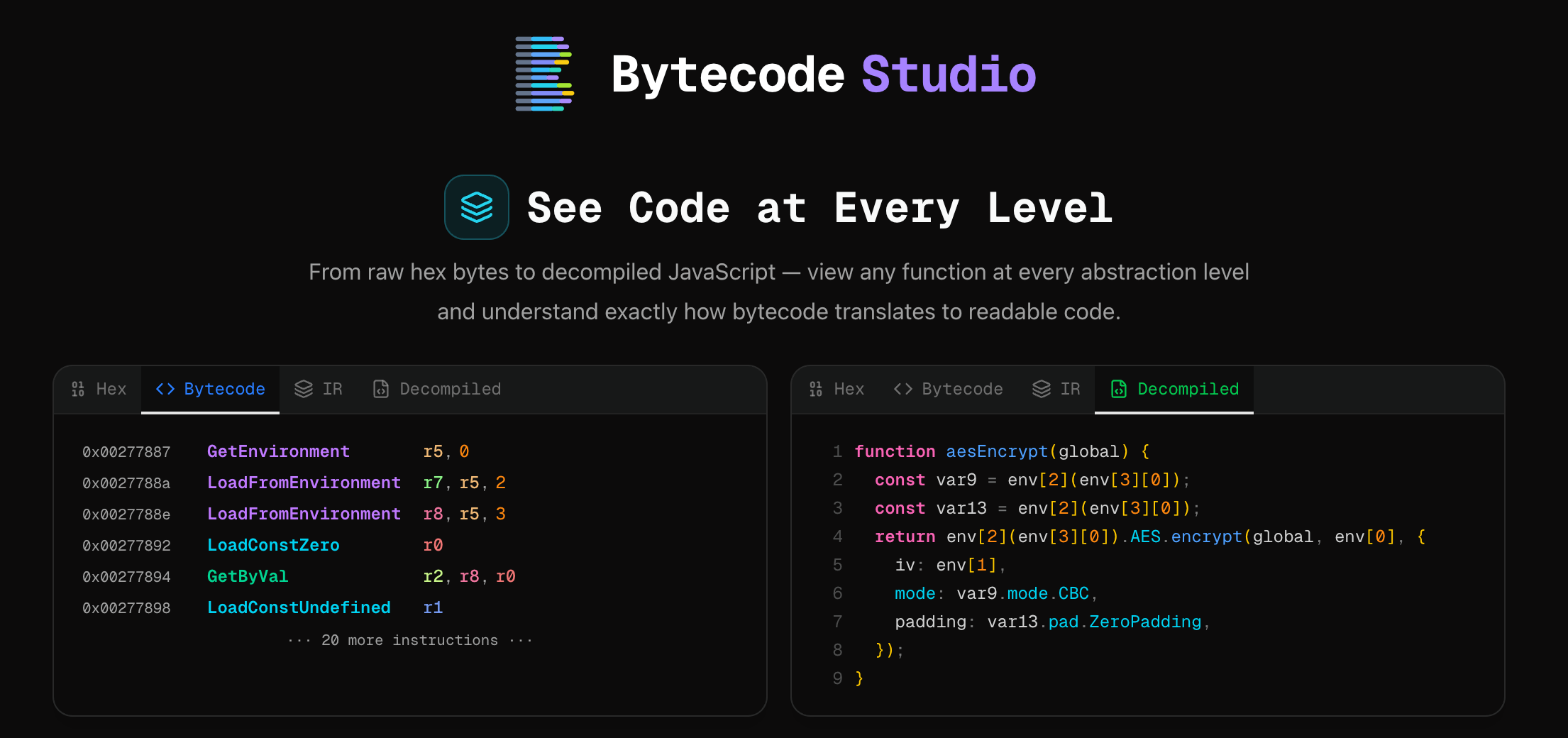The height and width of the screenshot is (738, 1568).
Task: Click the hex grid icon on left panel's Hex tab
Action: [x=78, y=389]
